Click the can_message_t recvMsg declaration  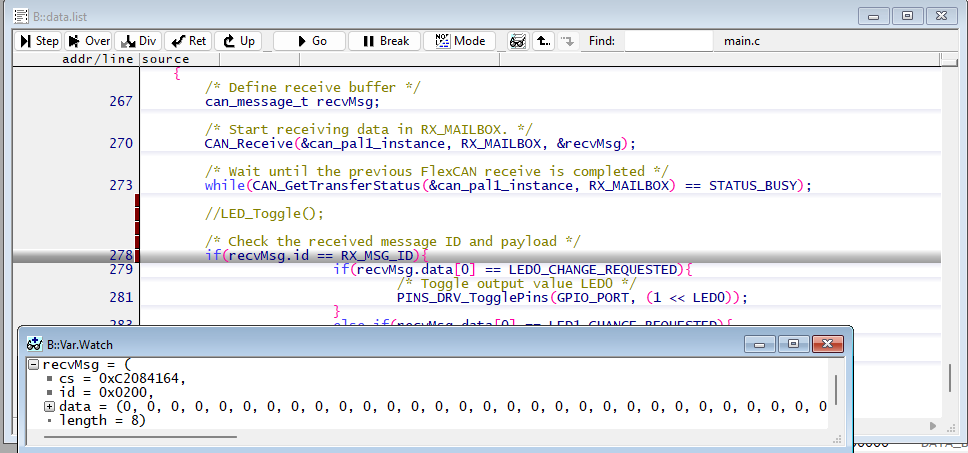click(x=293, y=101)
